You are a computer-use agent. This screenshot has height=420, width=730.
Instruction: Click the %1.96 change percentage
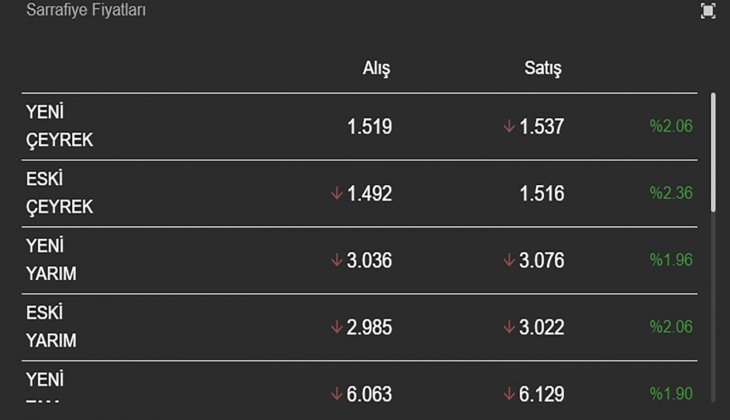[x=671, y=261]
